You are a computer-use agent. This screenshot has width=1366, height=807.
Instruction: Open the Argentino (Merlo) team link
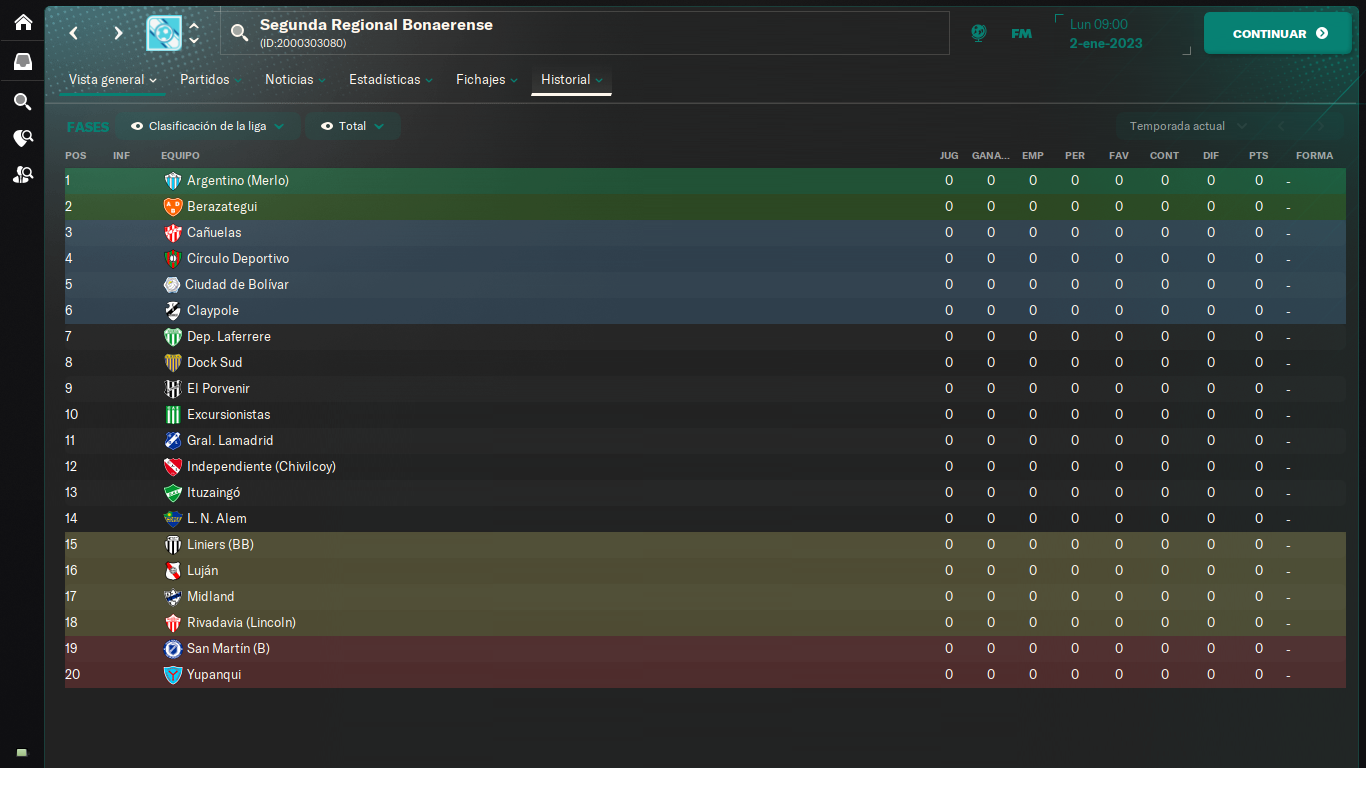pos(238,181)
